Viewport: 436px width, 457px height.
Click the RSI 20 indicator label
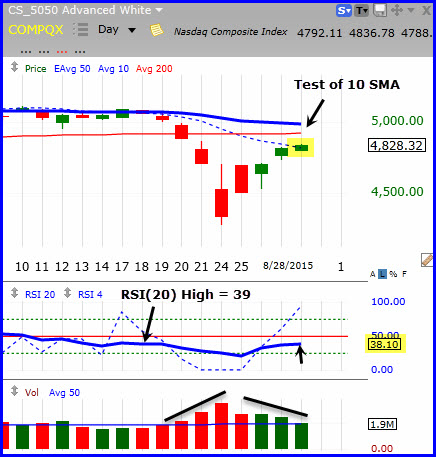tap(40, 295)
